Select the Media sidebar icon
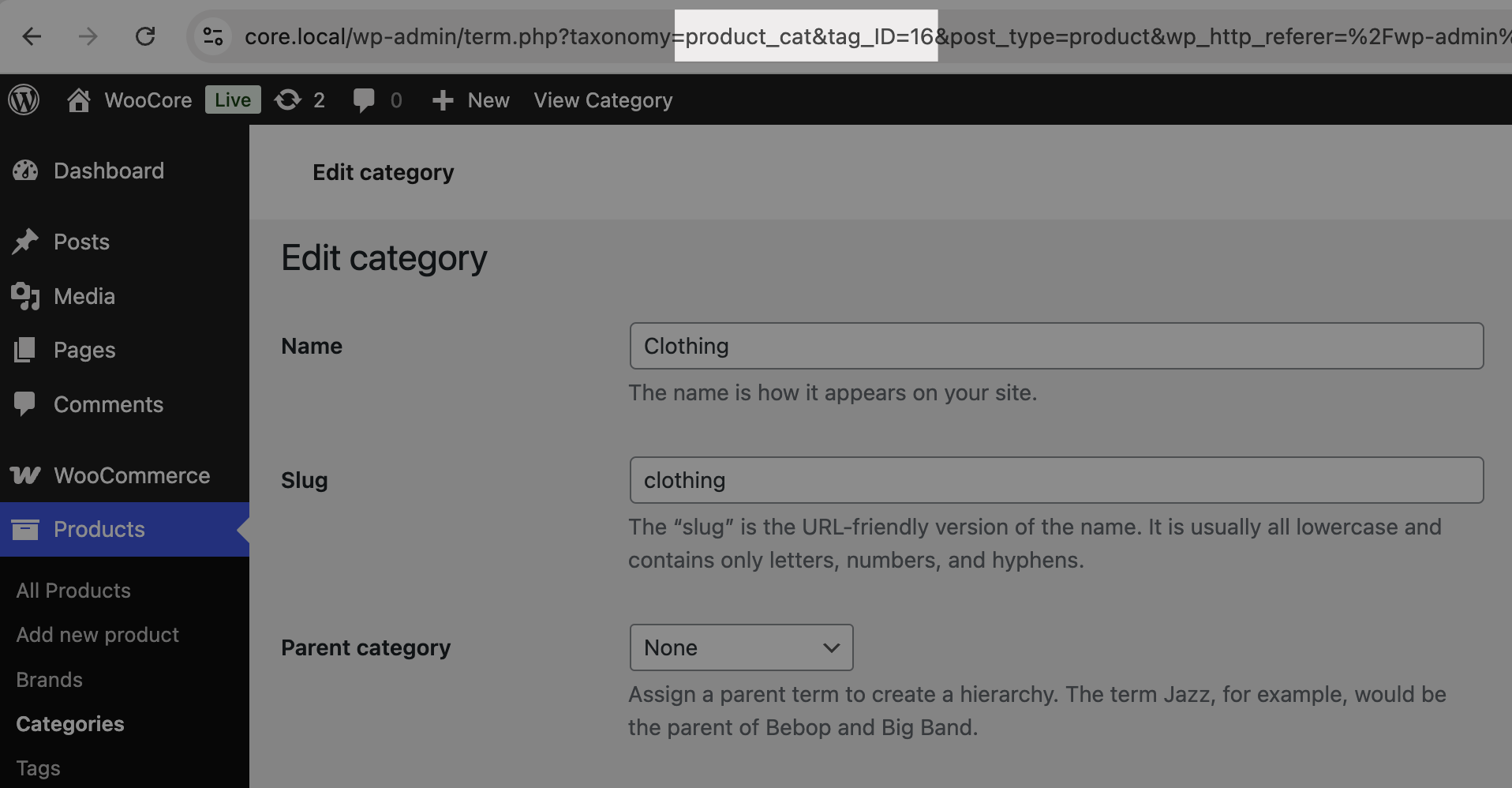The image size is (1512, 788). (26, 296)
